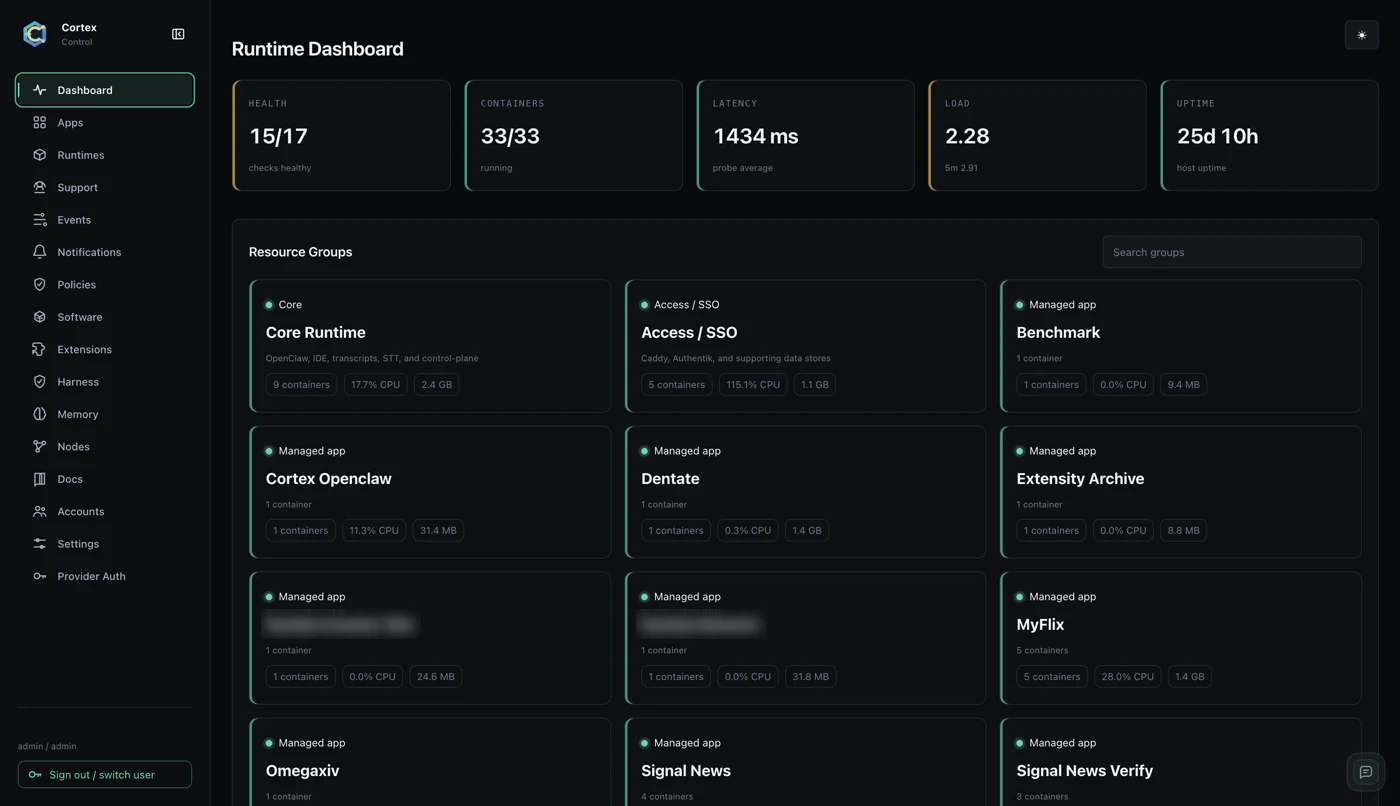The height and width of the screenshot is (806, 1400).
Task: Click the Core status dot
Action: pyautogui.click(x=269, y=305)
